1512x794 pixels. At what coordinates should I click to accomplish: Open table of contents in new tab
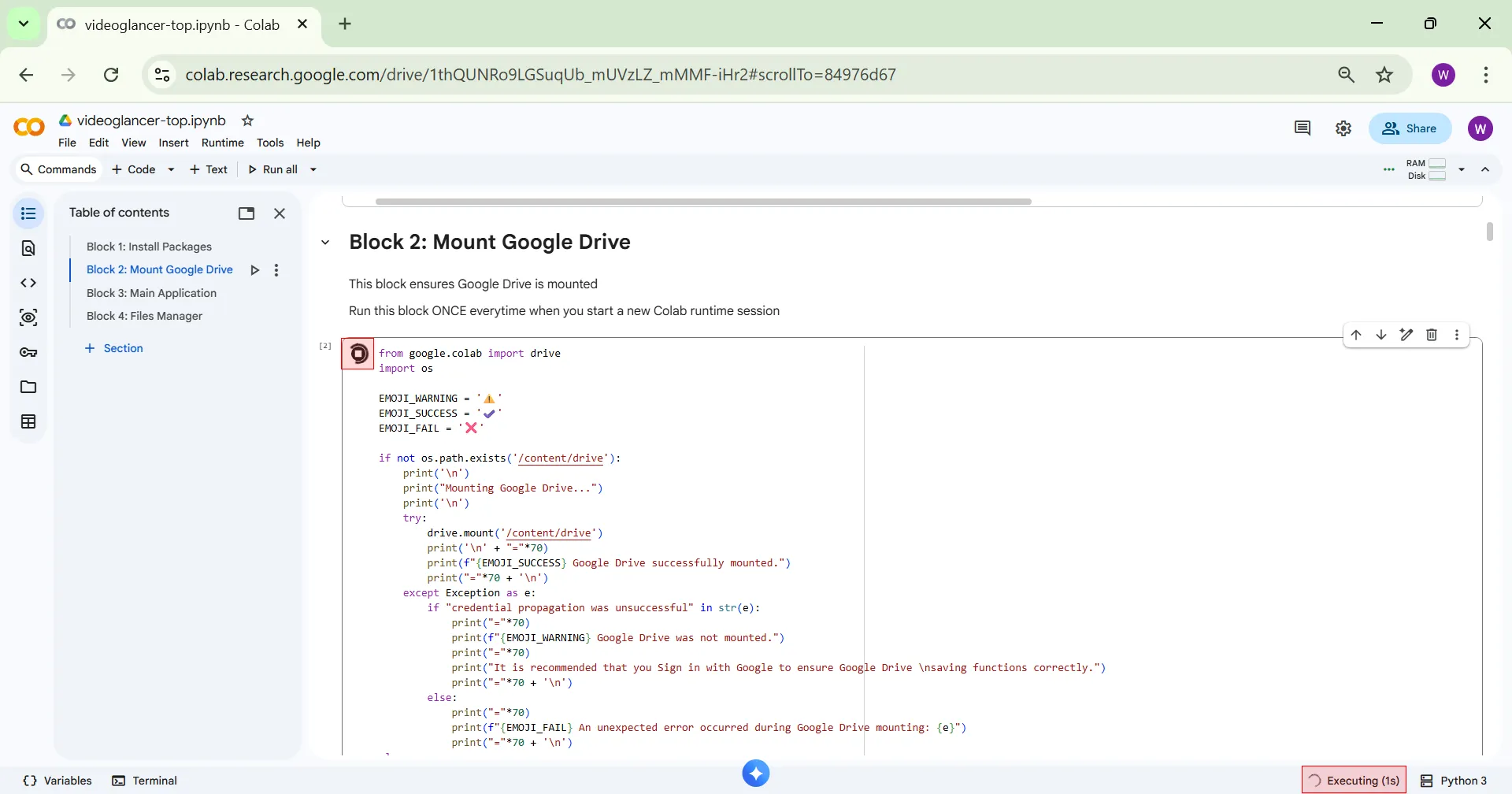click(x=246, y=213)
